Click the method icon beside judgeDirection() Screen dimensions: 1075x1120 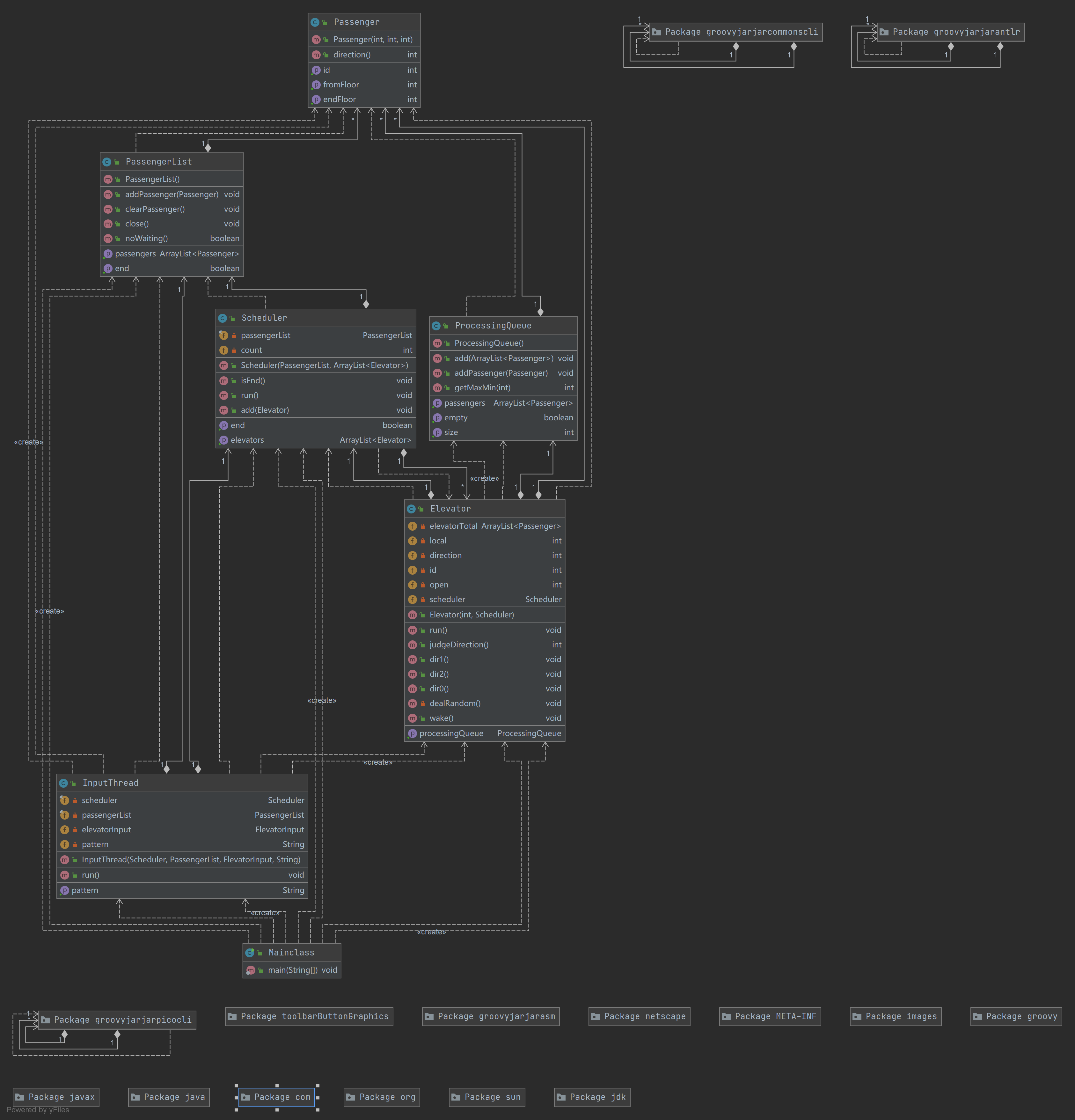(x=413, y=645)
